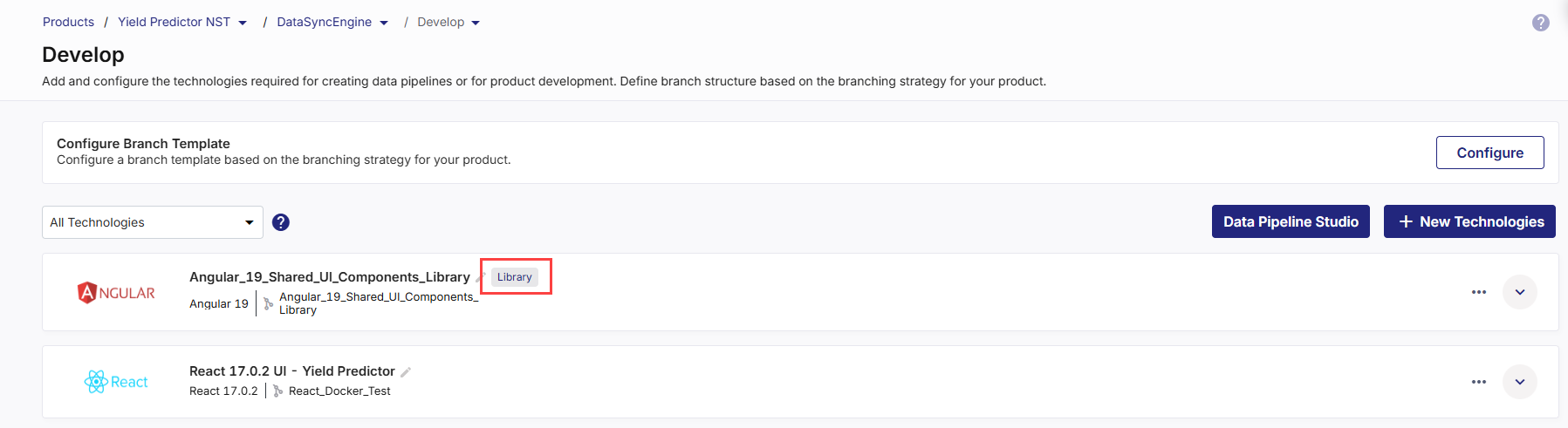Viewport: 1568px width, 428px height.
Task: Expand the React Yield Predictor row chevron
Action: coord(1520,382)
